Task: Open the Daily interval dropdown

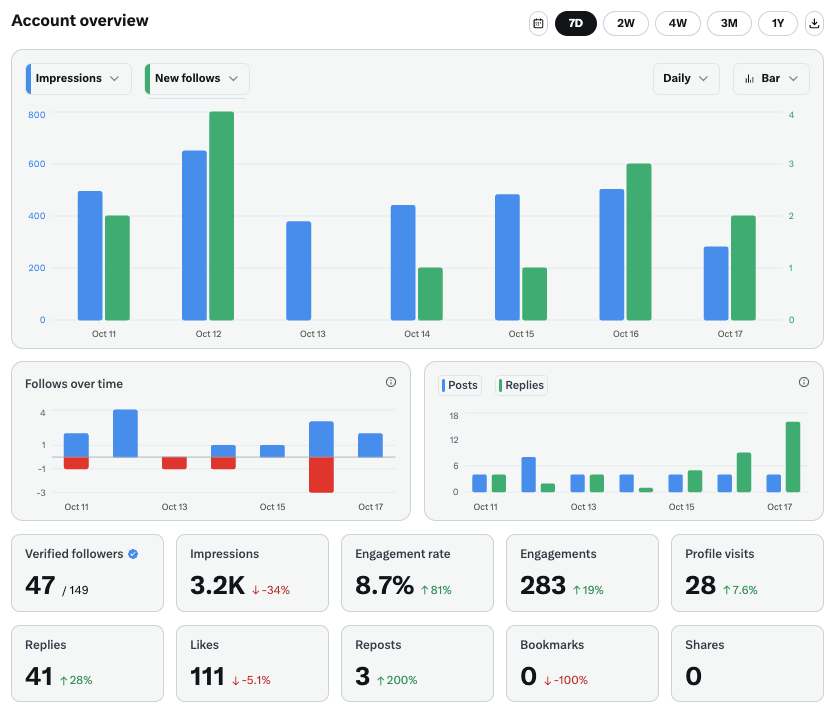Action: [x=686, y=79]
